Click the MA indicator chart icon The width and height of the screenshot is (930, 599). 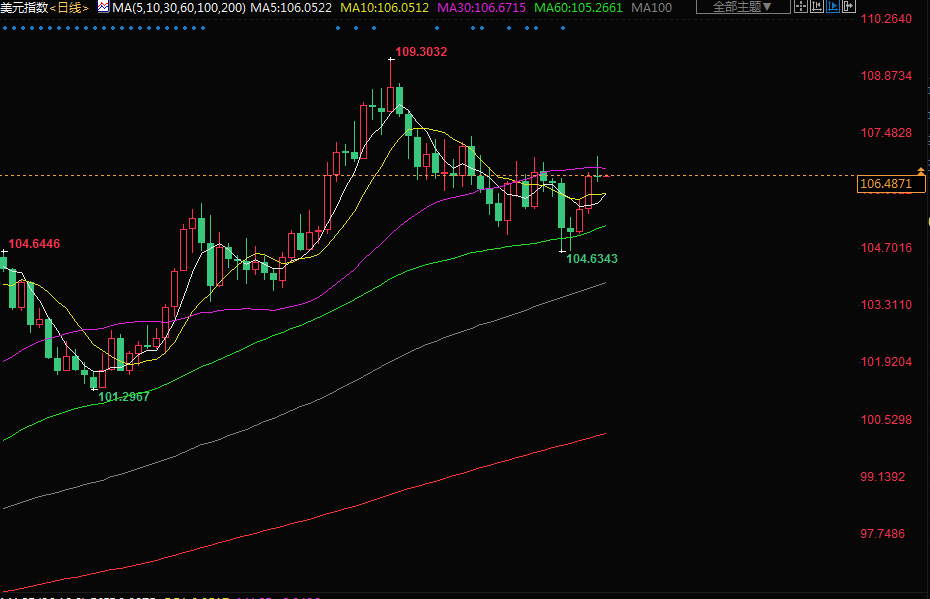[103, 7]
